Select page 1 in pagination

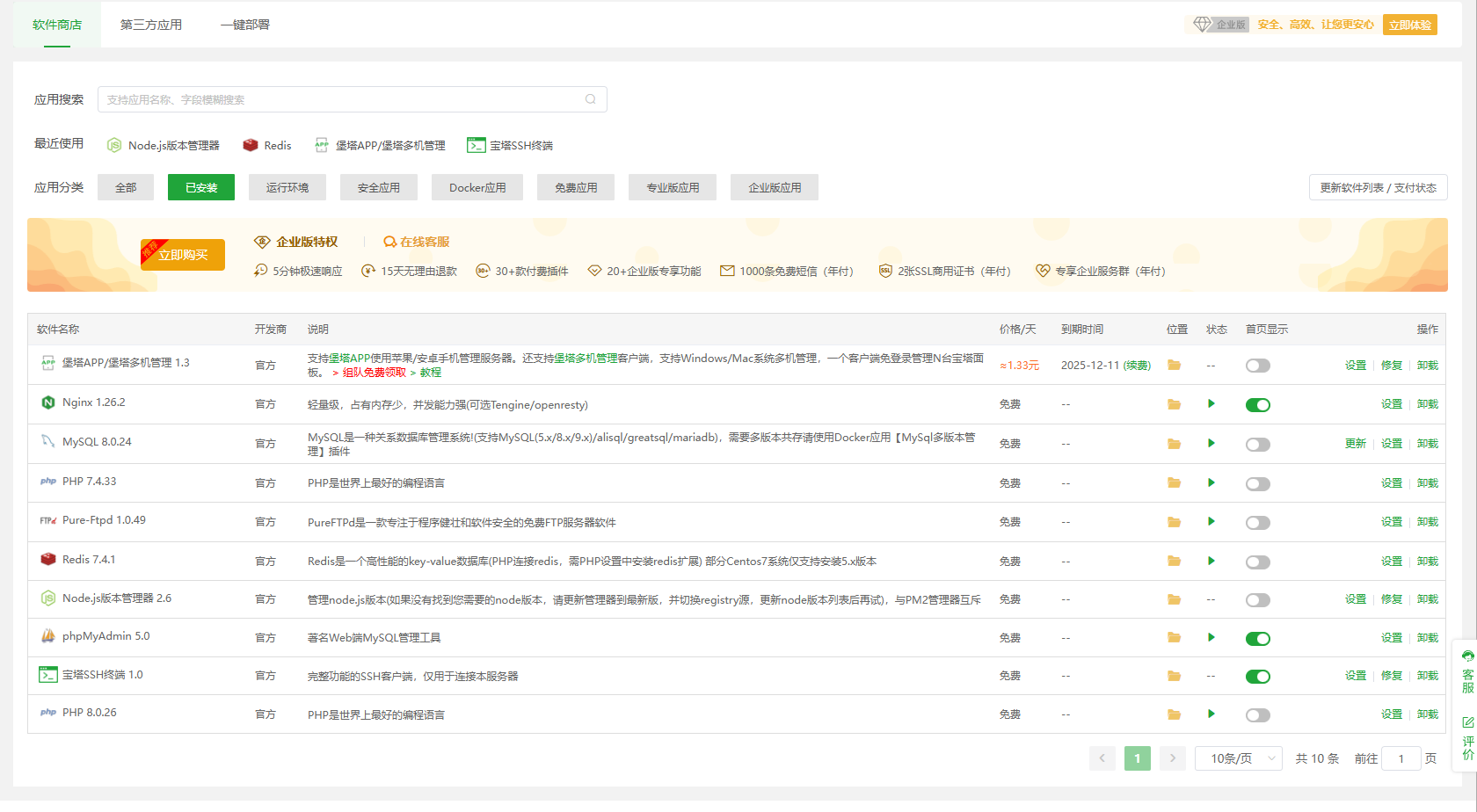1138,758
